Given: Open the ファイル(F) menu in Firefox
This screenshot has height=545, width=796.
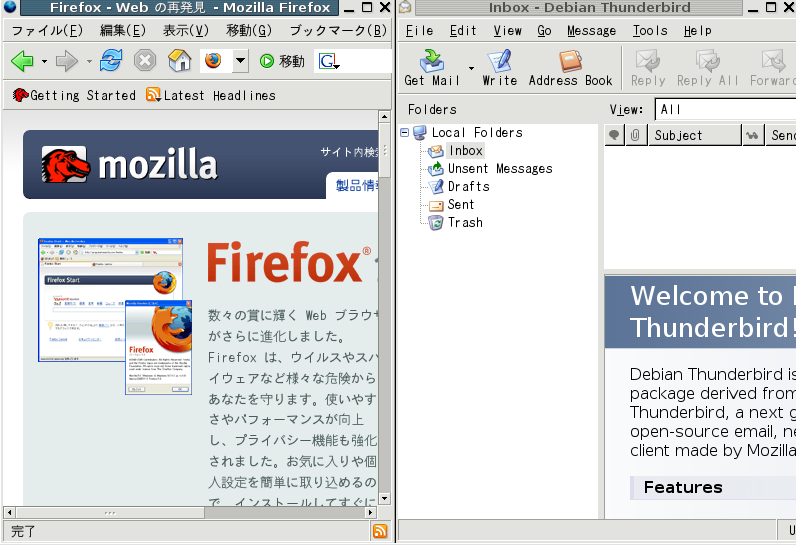Looking at the screenshot, I should [x=47, y=31].
